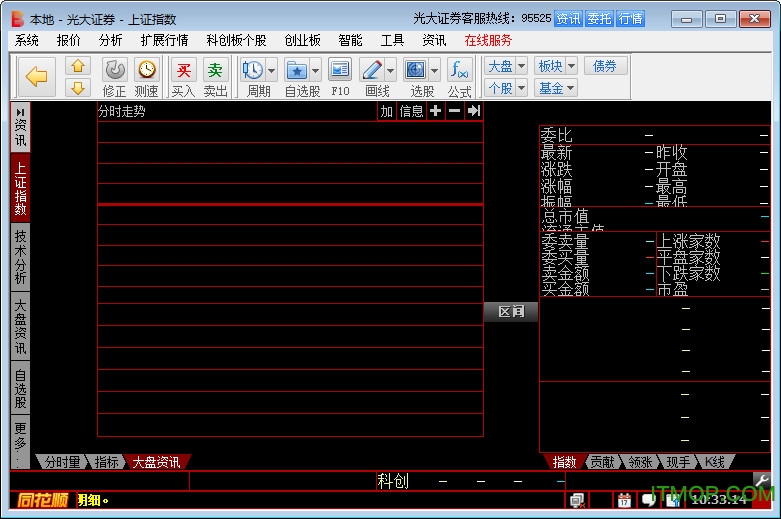This screenshot has width=781, height=519.
Task: Click the 测速 speed test clock icon
Action: (147, 70)
